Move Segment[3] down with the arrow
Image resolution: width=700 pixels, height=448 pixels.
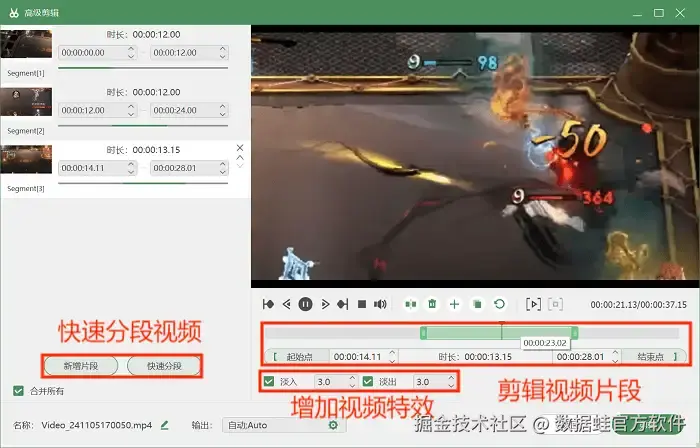[x=240, y=166]
